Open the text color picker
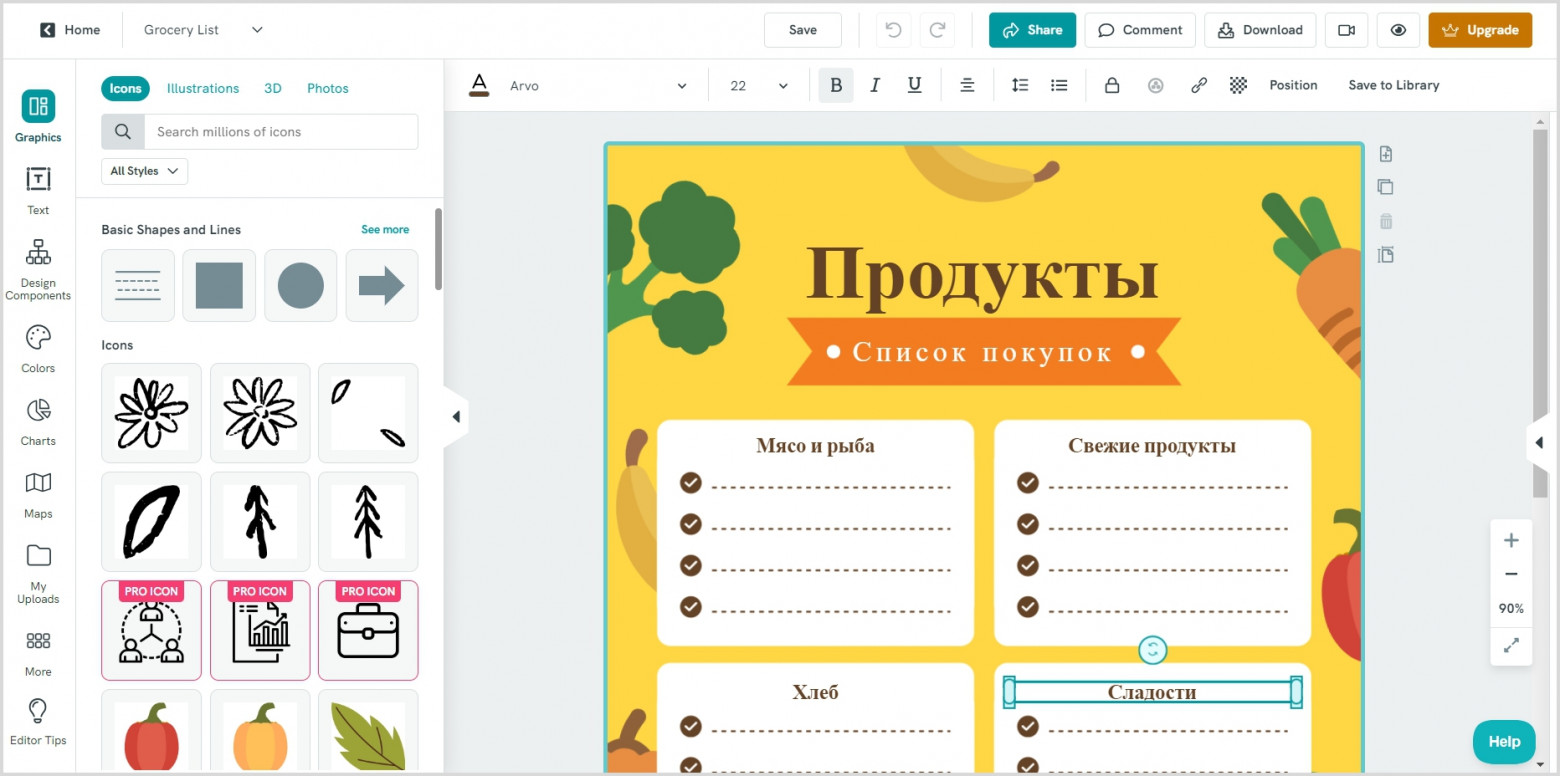 479,85
